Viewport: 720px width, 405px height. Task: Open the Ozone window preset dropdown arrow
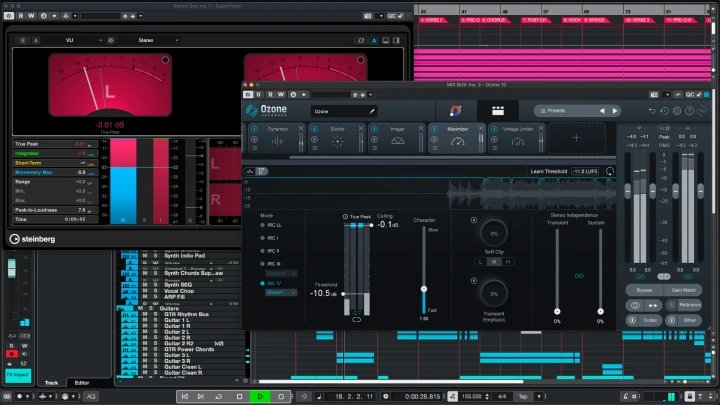click(x=371, y=95)
